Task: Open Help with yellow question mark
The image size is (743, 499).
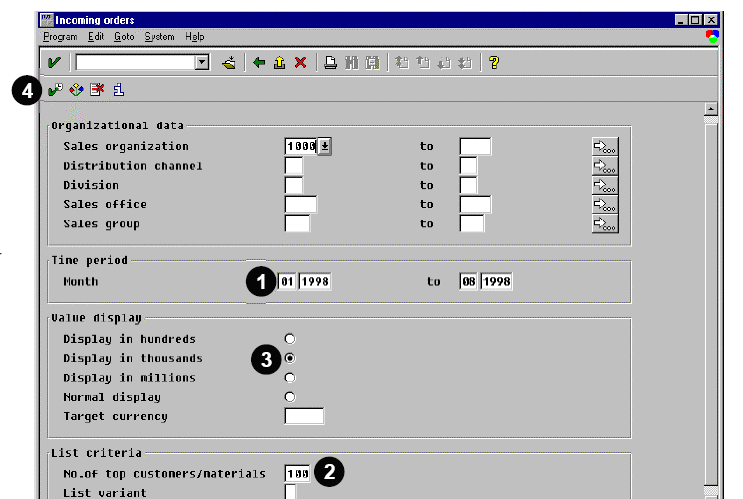Action: 494,63
